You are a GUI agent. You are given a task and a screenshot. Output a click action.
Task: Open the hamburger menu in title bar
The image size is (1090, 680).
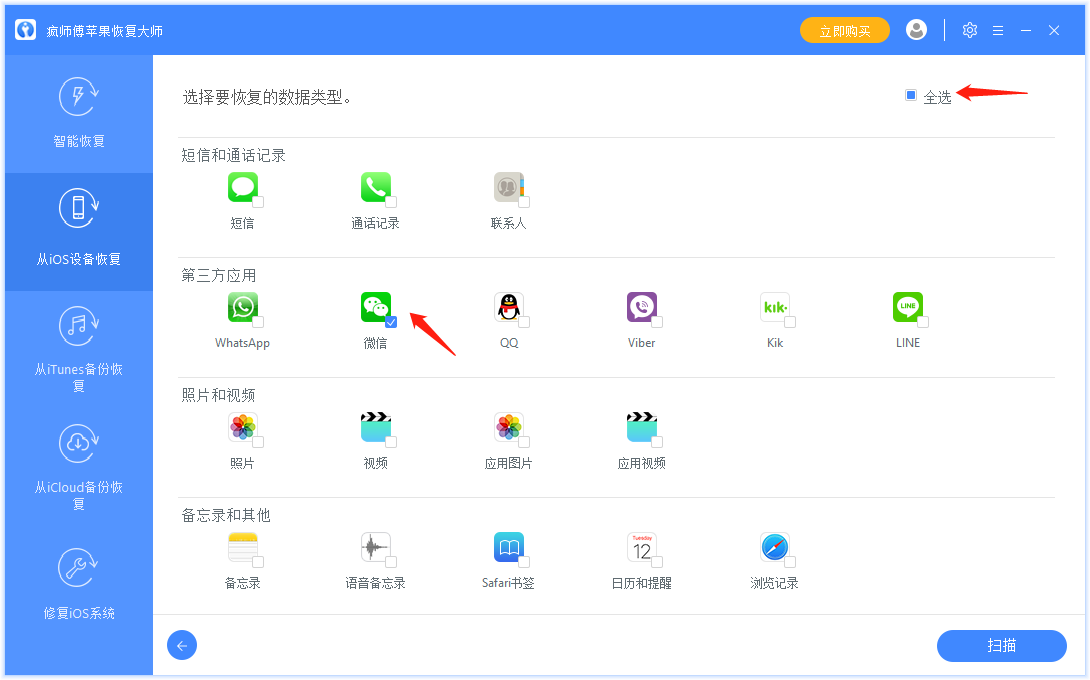tap(998, 31)
